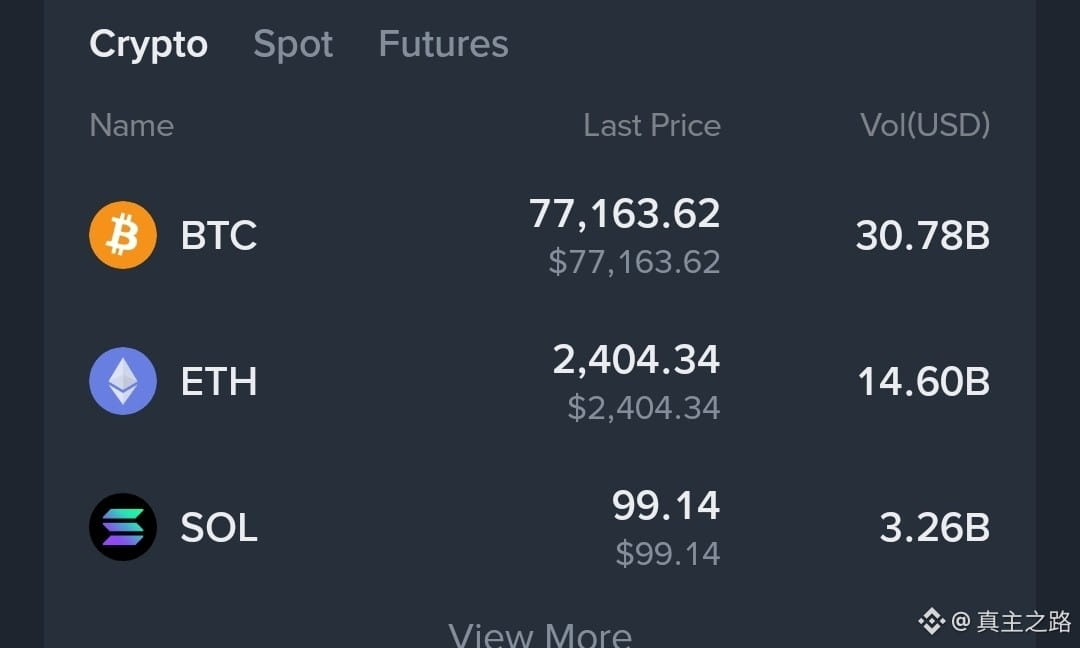The width and height of the screenshot is (1080, 648).
Task: Click BTC volume 30.78B
Action: click(x=923, y=236)
